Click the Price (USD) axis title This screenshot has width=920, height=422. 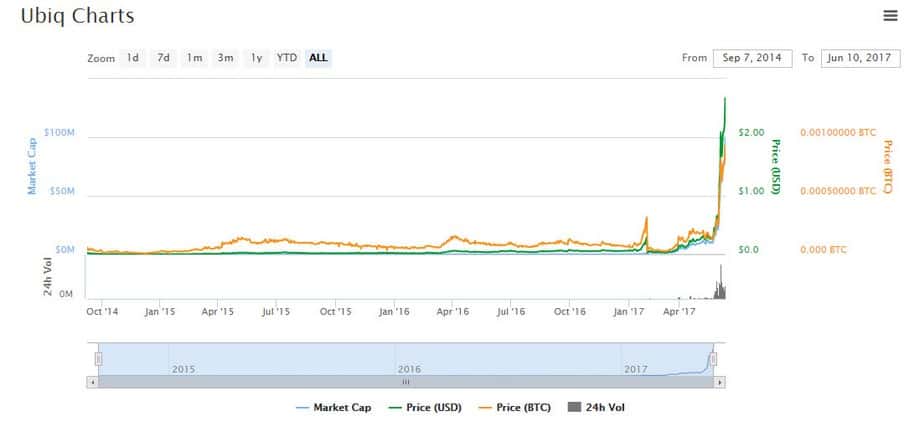[x=776, y=167]
